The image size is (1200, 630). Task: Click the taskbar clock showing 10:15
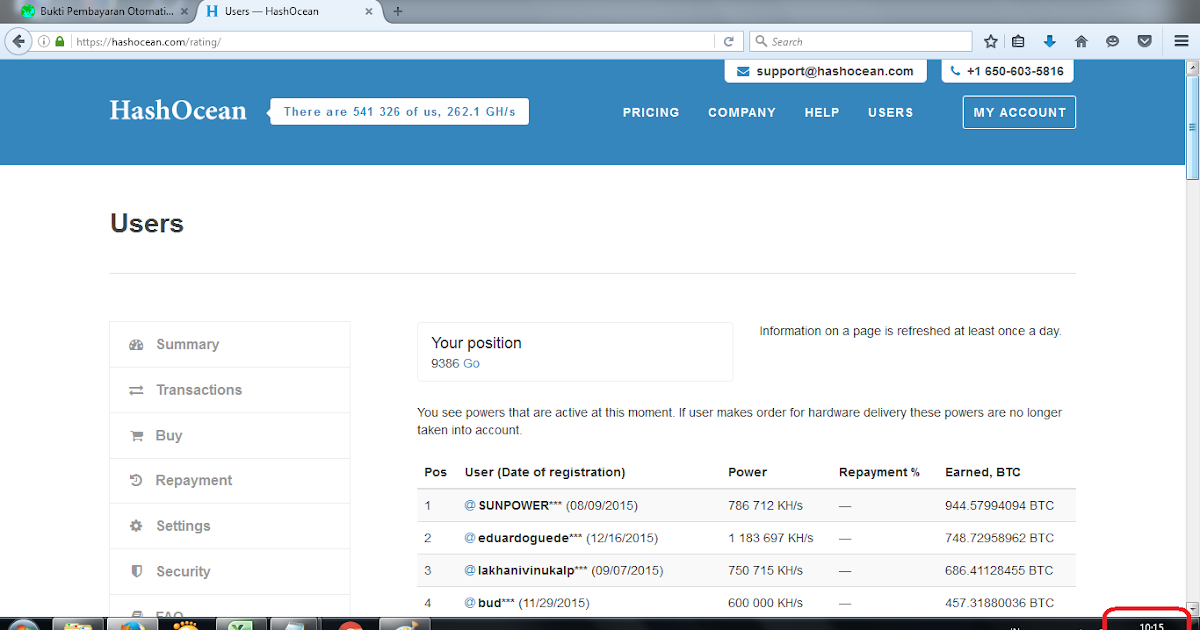click(1151, 626)
